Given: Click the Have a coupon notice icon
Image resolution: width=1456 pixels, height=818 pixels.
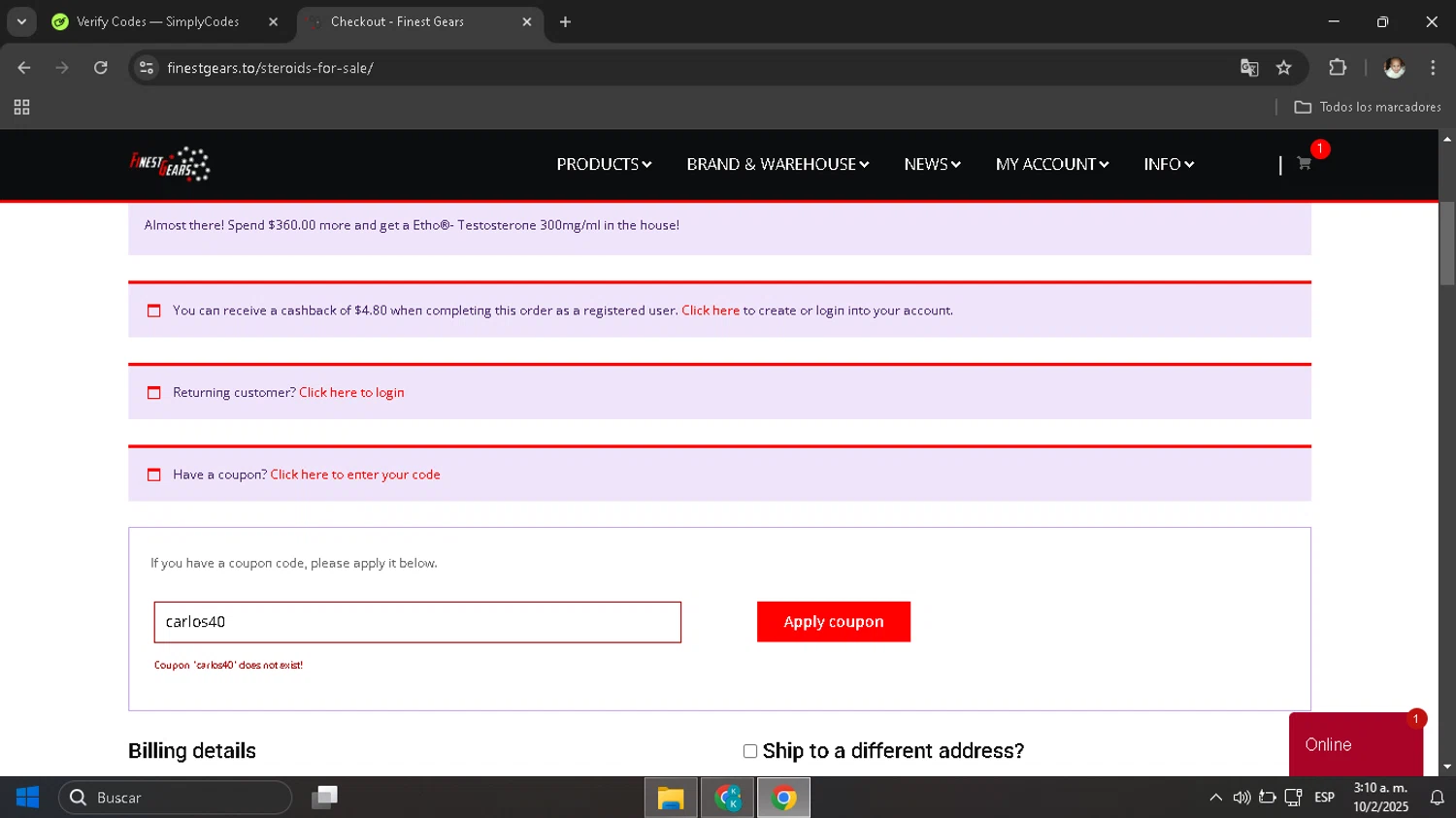Looking at the screenshot, I should (x=153, y=474).
